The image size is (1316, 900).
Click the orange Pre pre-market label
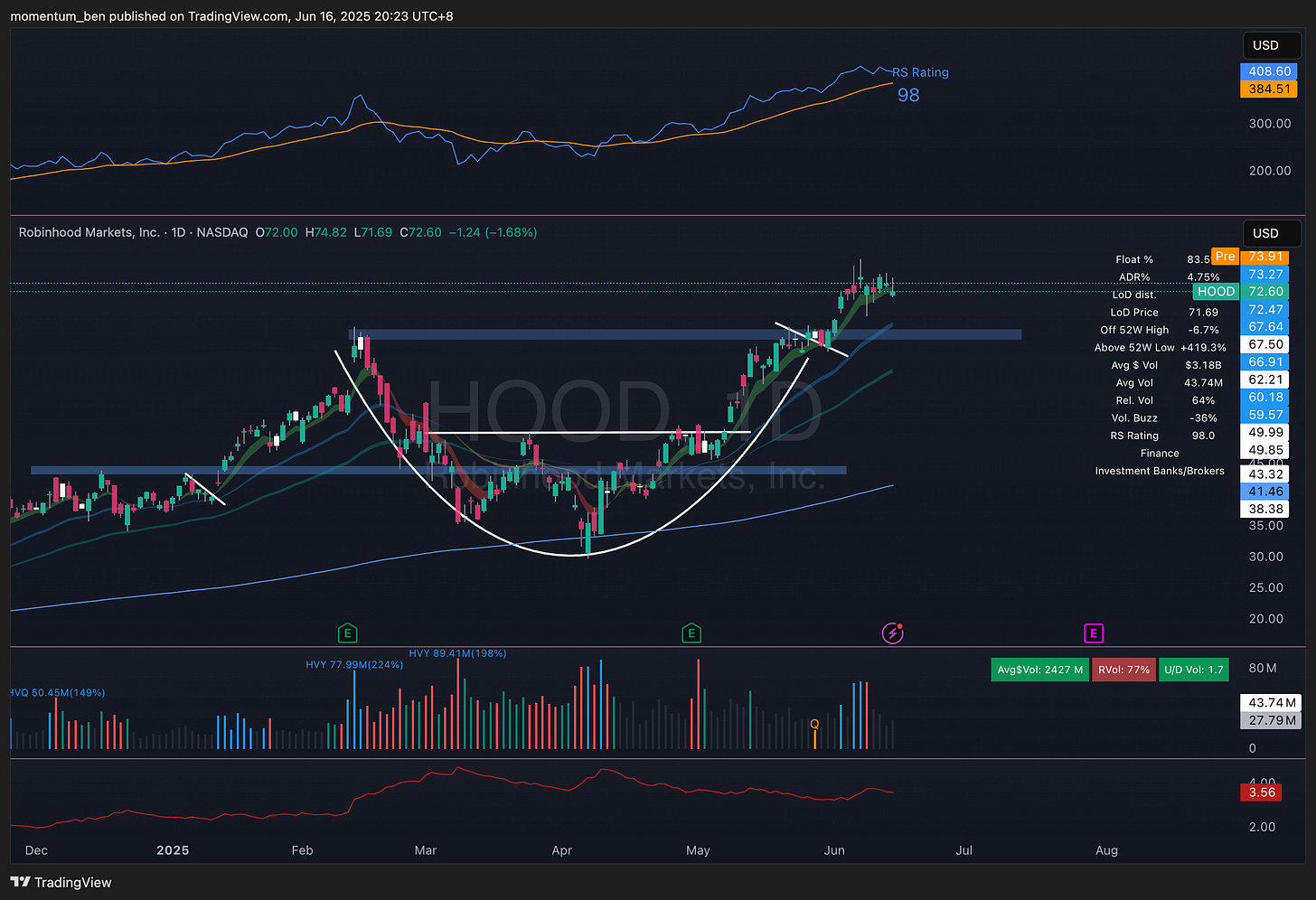1225,257
